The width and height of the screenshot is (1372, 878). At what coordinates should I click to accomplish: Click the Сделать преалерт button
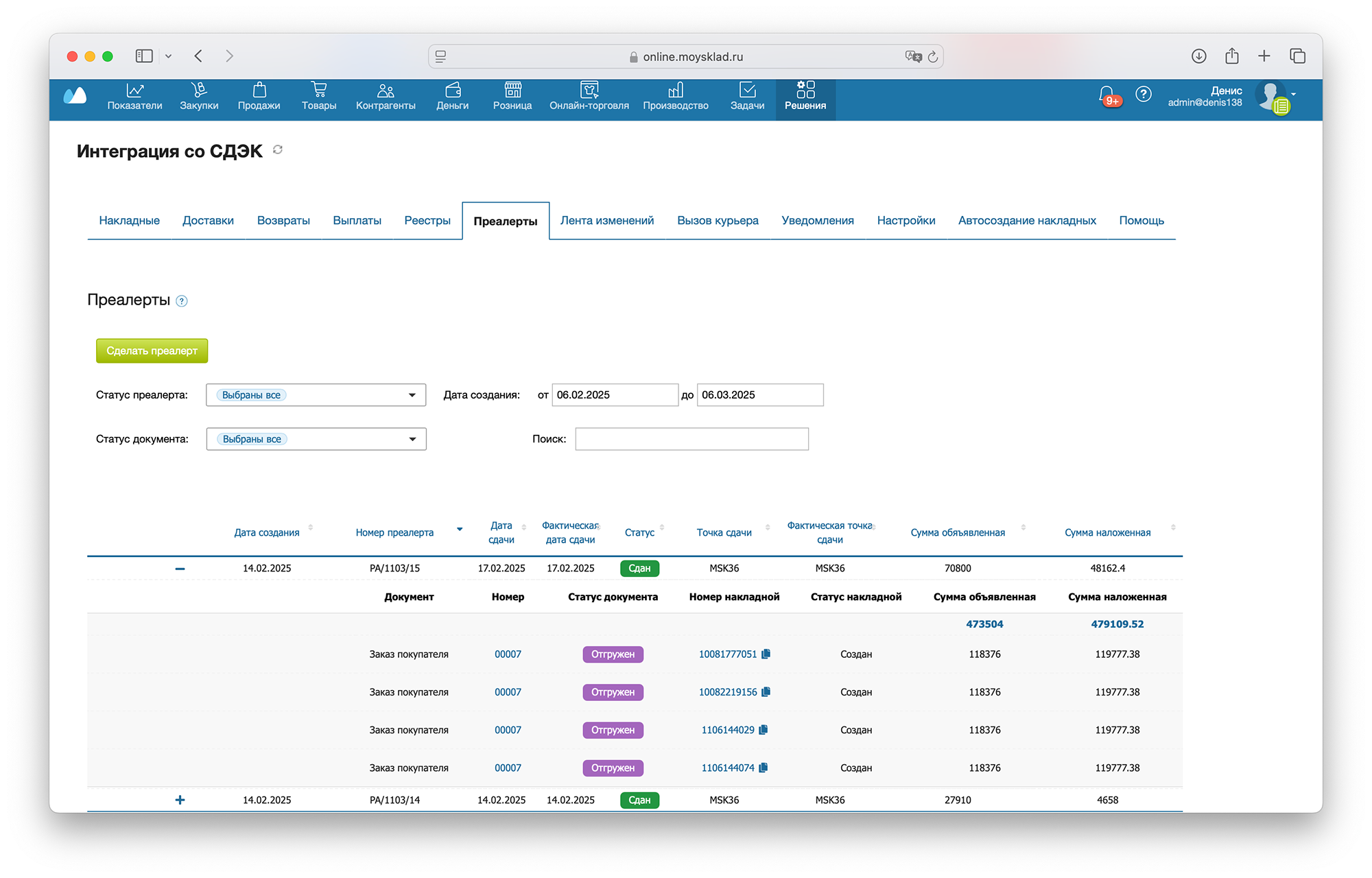(152, 351)
